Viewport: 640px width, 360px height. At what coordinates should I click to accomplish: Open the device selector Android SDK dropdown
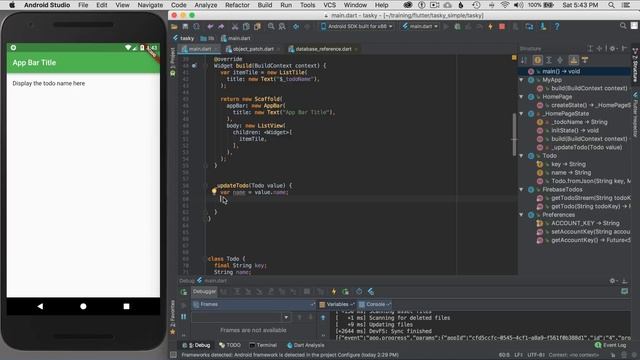pyautogui.click(x=356, y=27)
